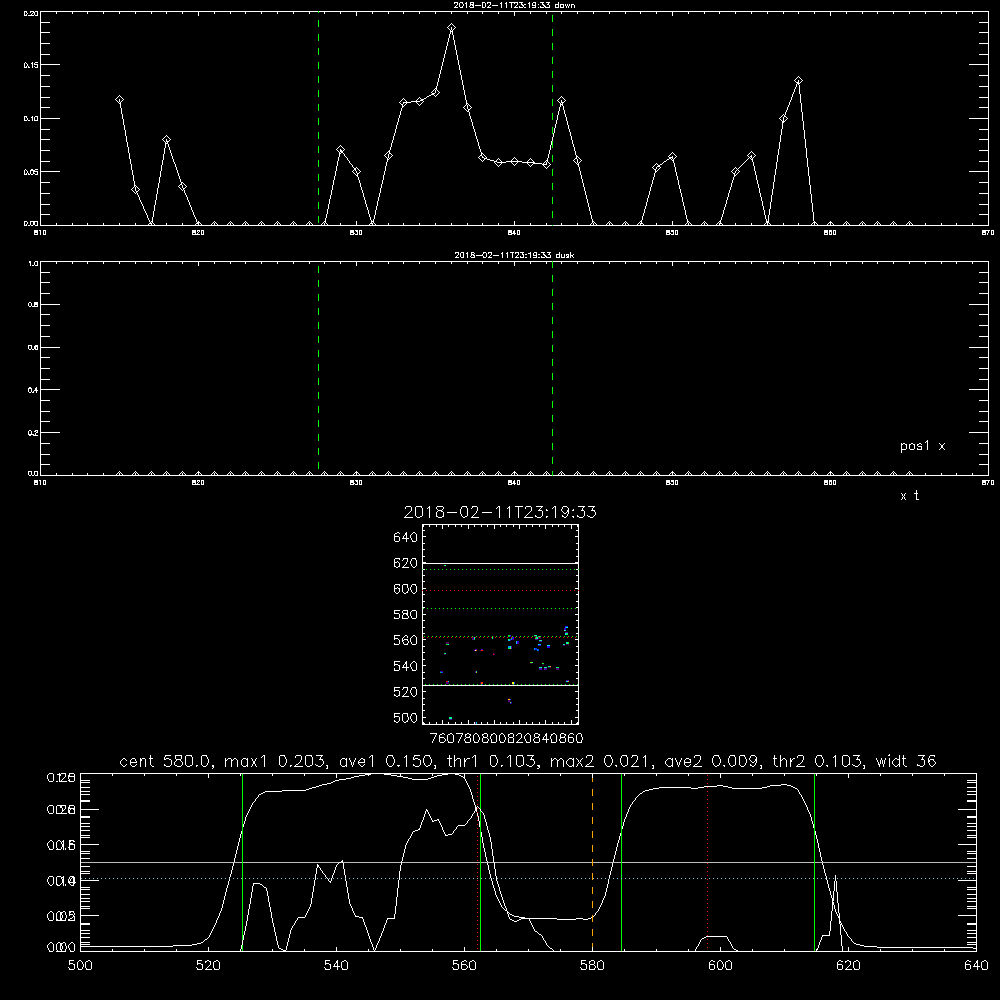Click the upper white horizontal line in small image
This screenshot has height=1000, width=1000.
click(x=500, y=564)
